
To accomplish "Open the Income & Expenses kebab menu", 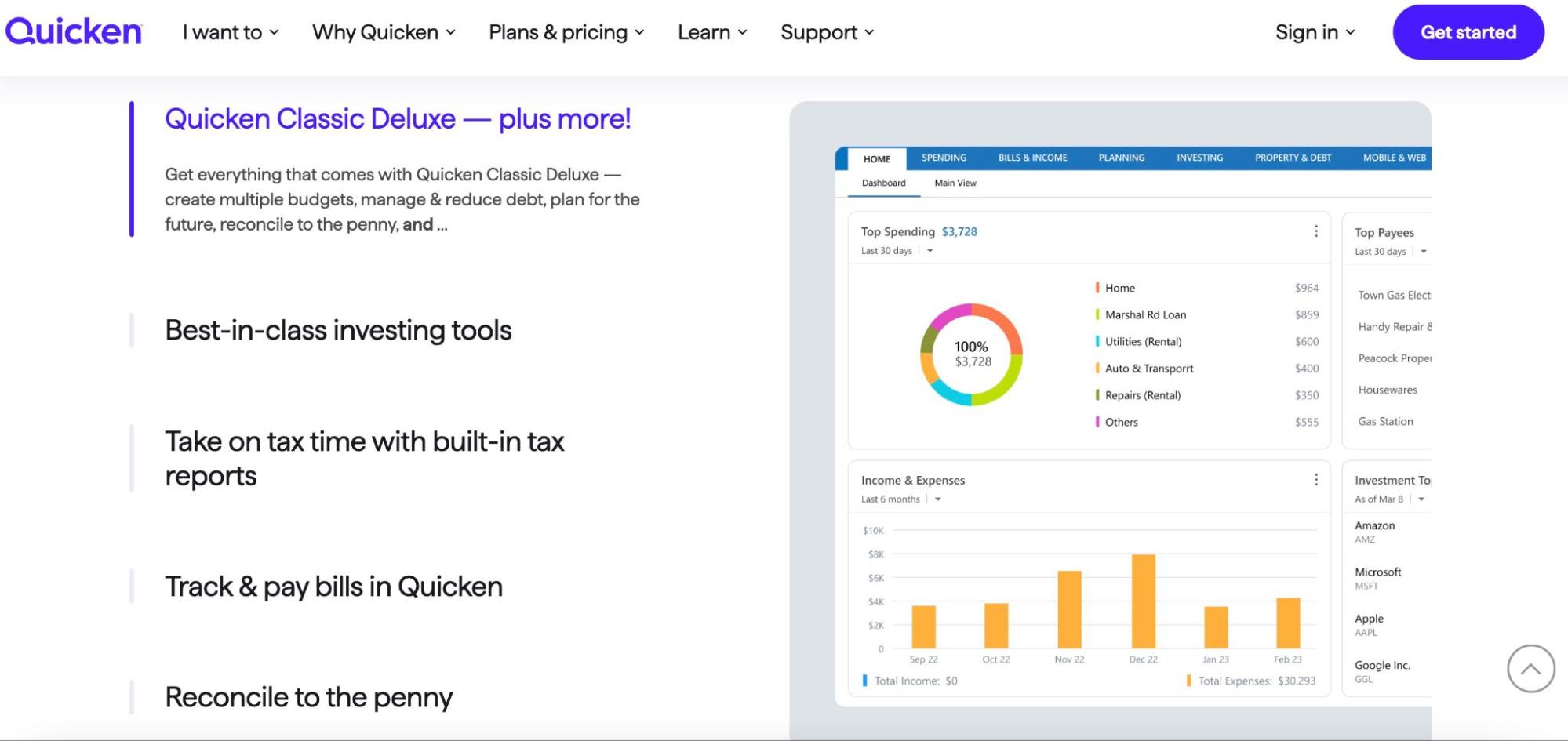I will 1315,480.
